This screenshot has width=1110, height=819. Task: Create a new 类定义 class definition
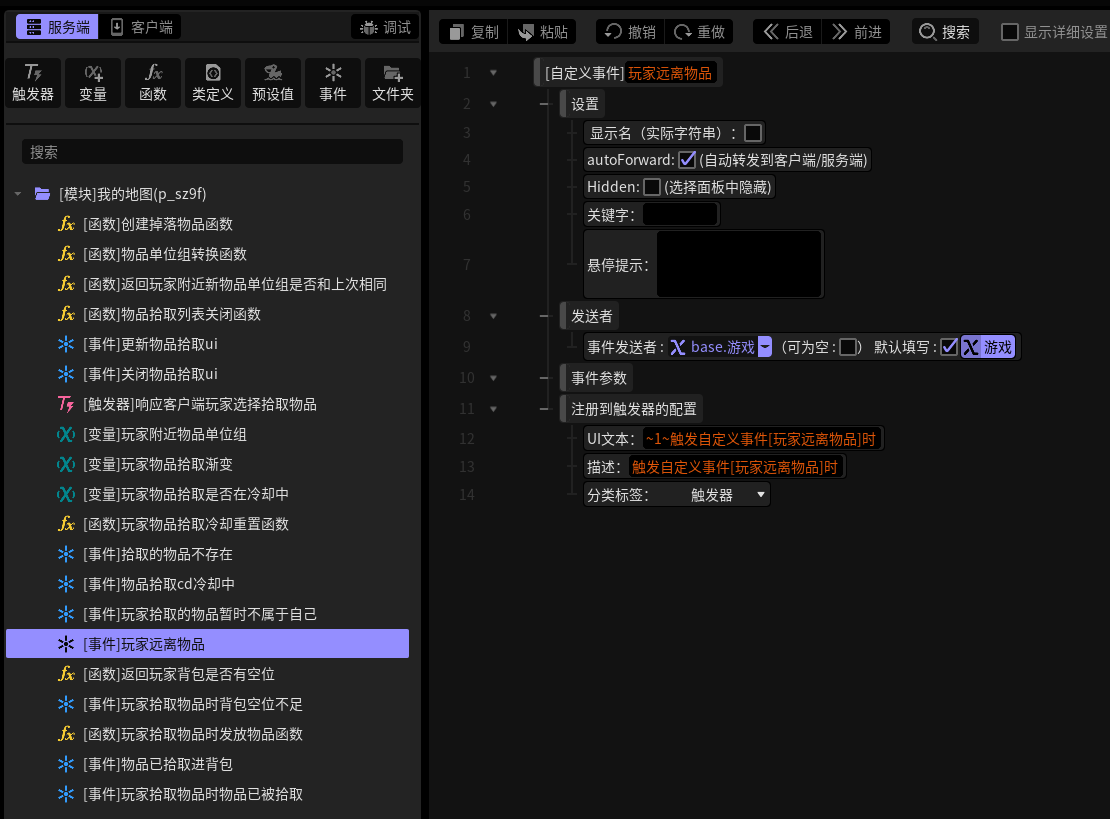pyautogui.click(x=212, y=83)
